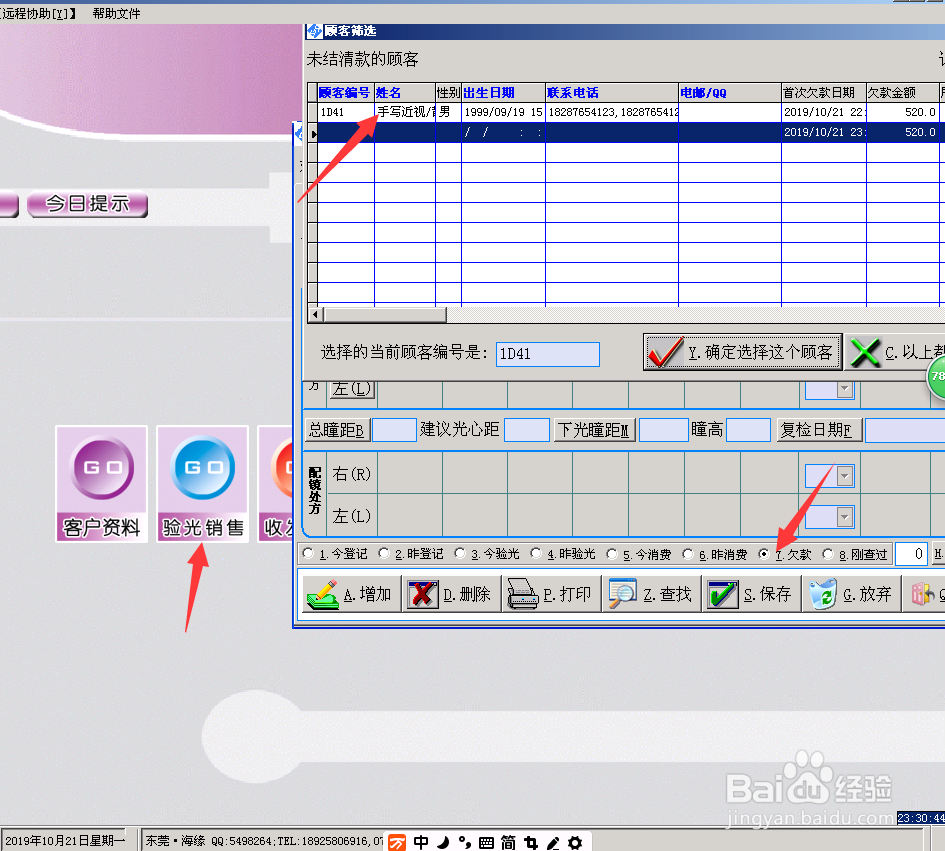Select radio option 8.刚查过

tap(828, 553)
